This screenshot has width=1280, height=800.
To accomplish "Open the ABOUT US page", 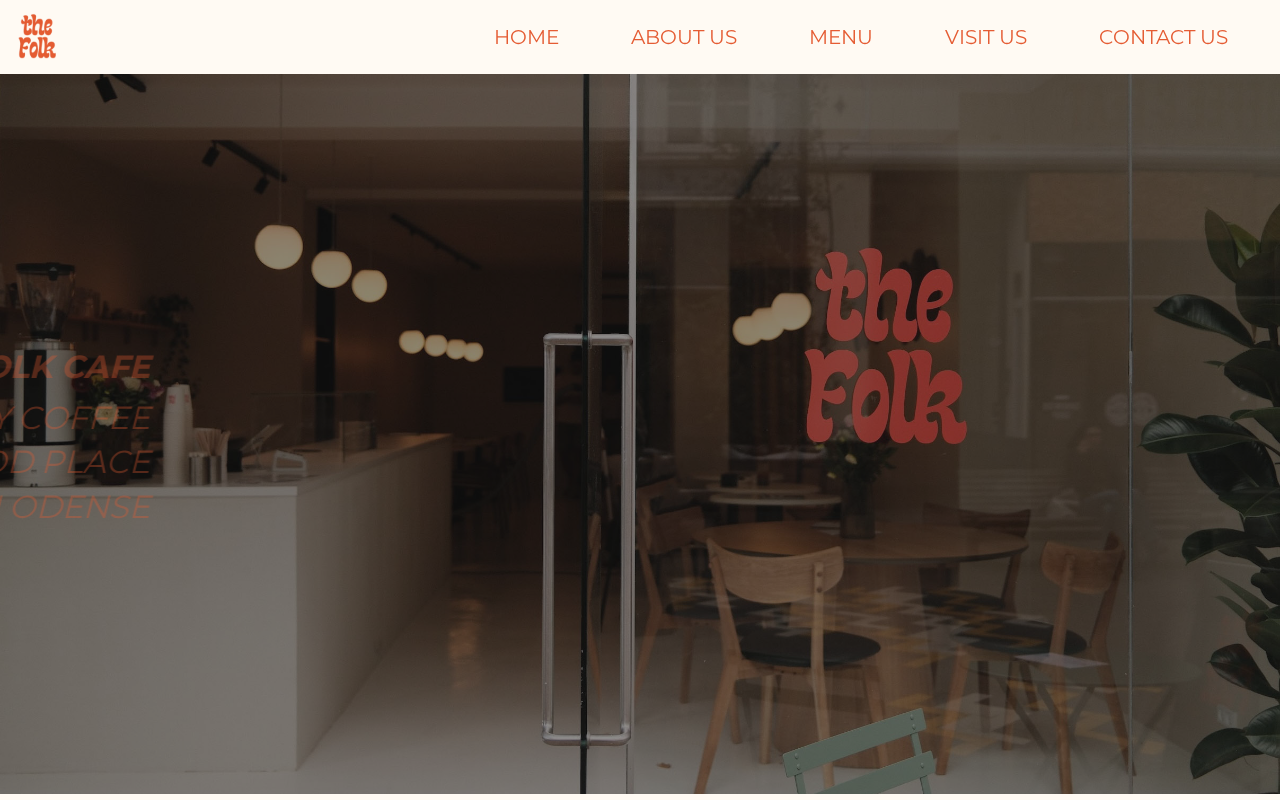I will coord(684,37).
